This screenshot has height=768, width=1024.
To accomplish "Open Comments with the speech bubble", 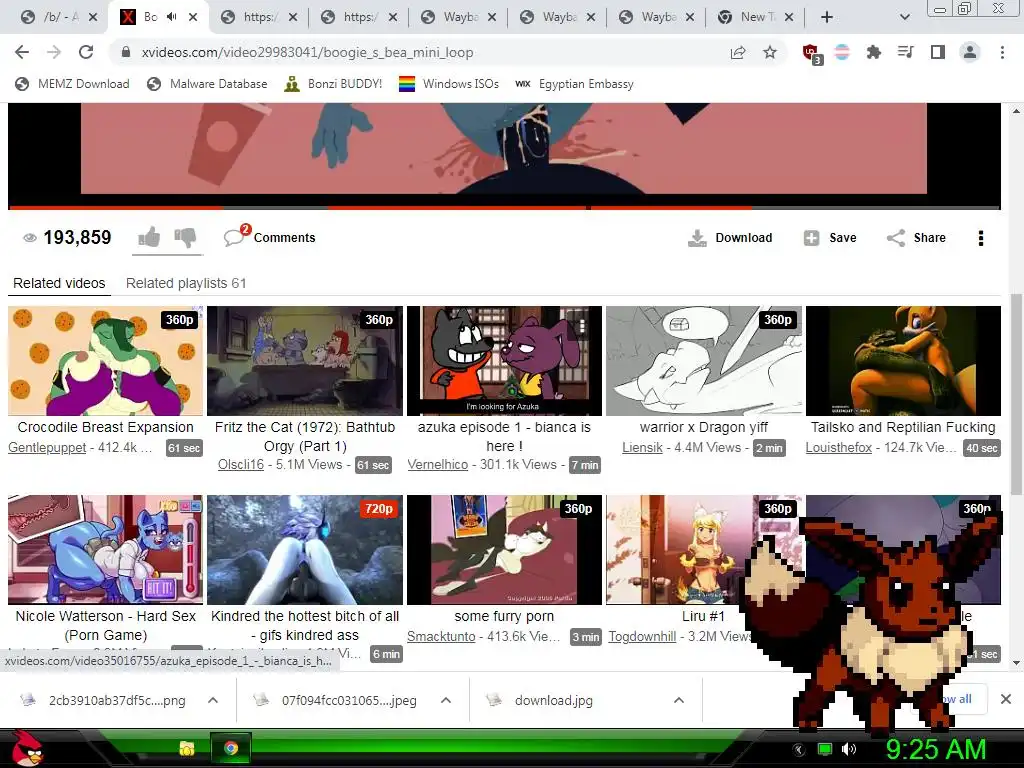I will coord(269,237).
